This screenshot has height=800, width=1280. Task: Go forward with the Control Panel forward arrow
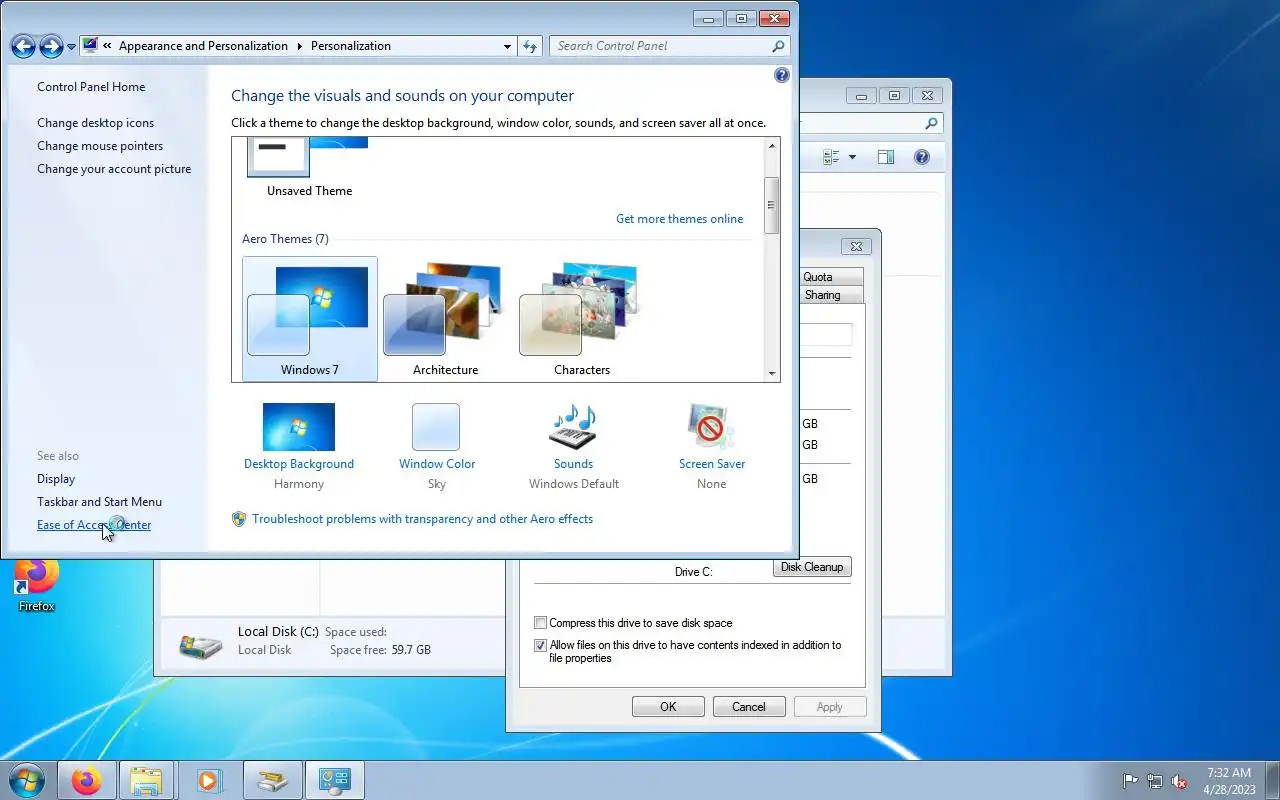tap(51, 46)
